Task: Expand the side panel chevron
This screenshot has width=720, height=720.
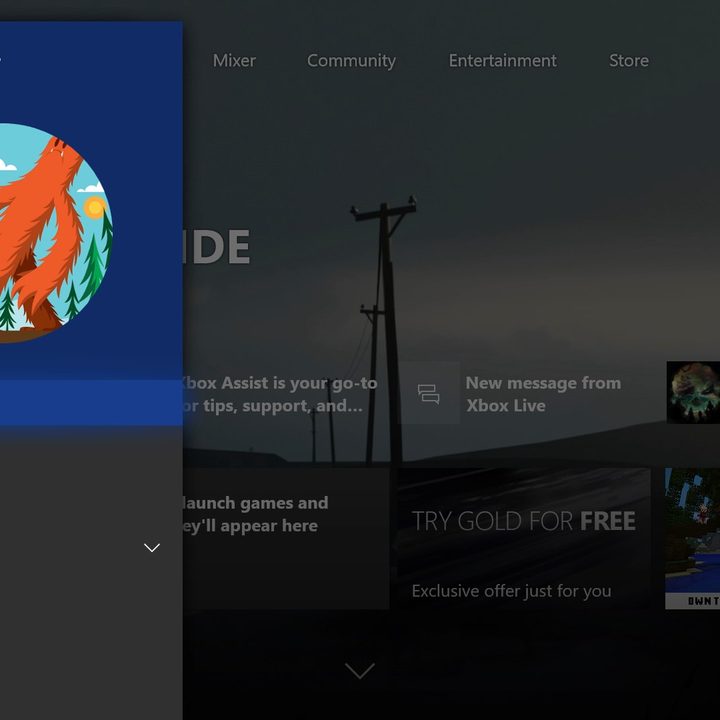Action: pos(152,547)
